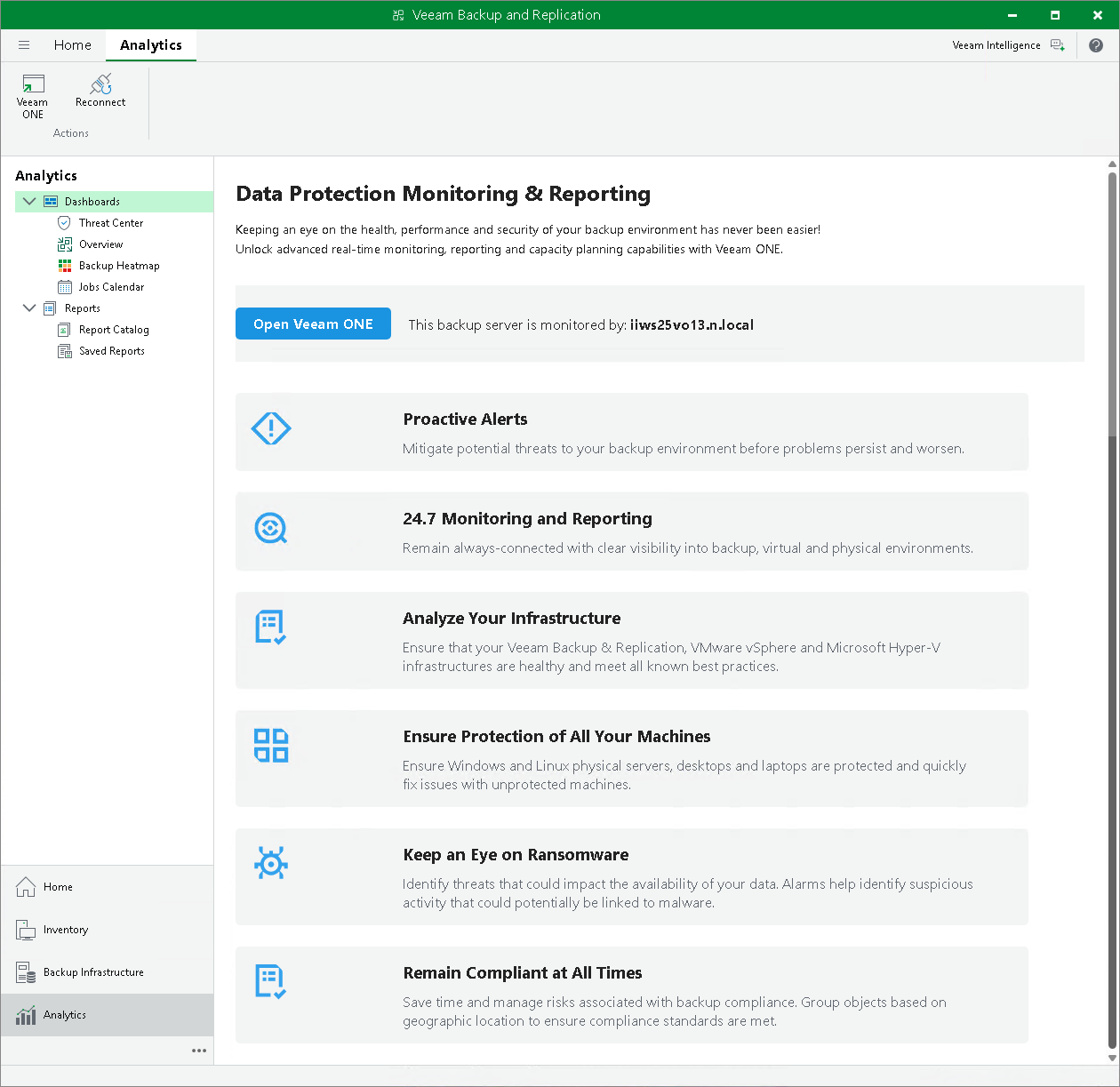Select Remain Compliant at All Times heading
The width and height of the screenshot is (1120, 1087).
tap(523, 973)
